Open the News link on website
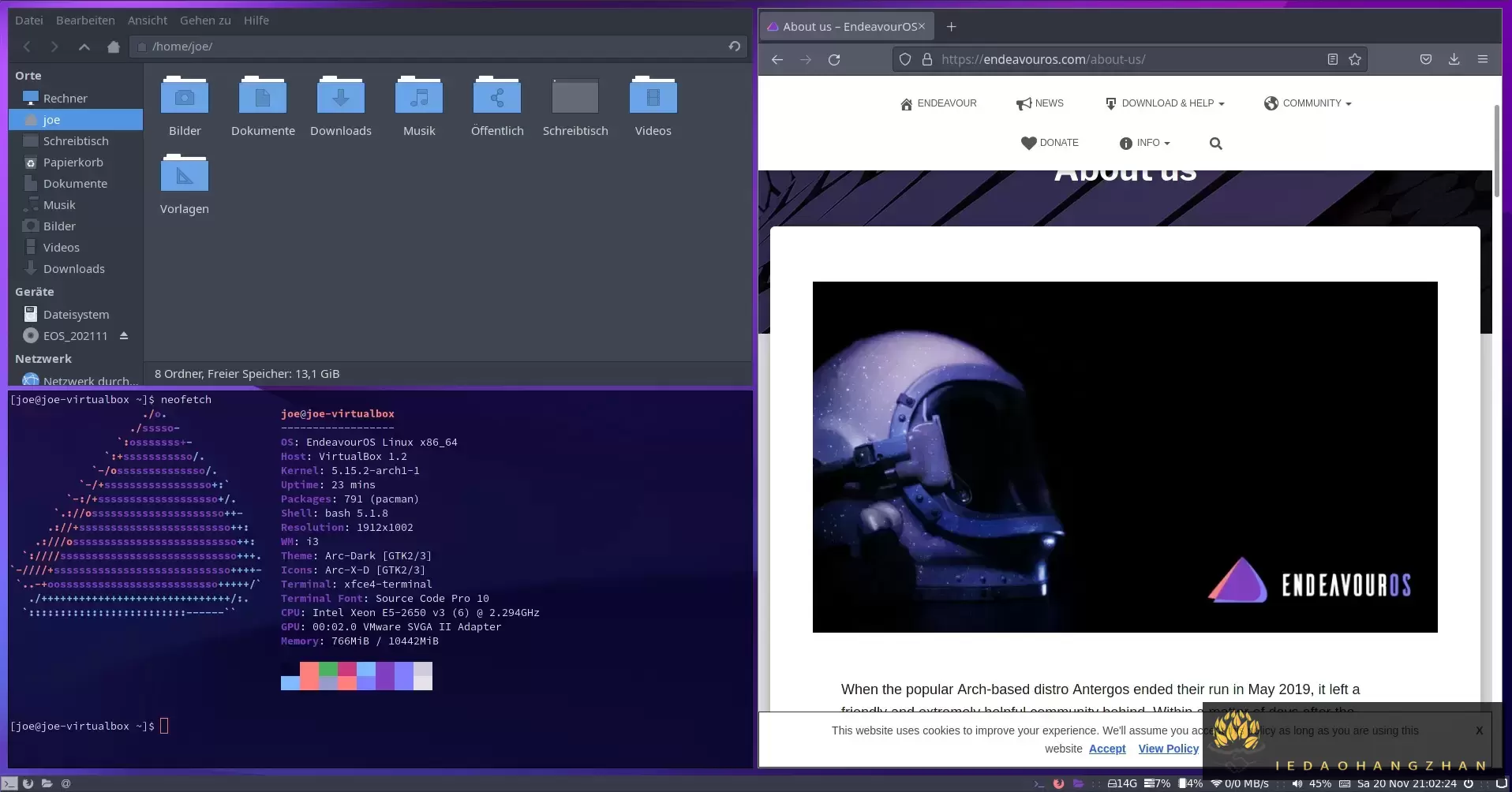 pyautogui.click(x=1040, y=103)
